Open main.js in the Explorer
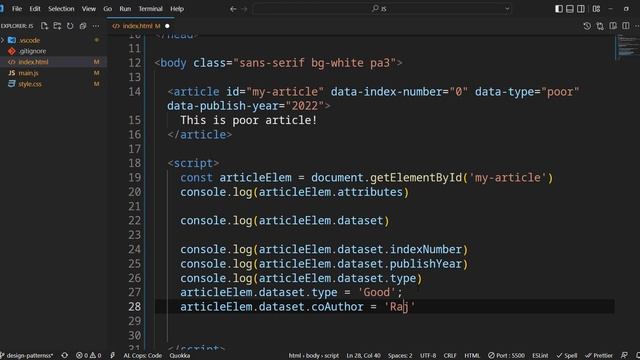The width and height of the screenshot is (640, 360). click(x=53, y=73)
